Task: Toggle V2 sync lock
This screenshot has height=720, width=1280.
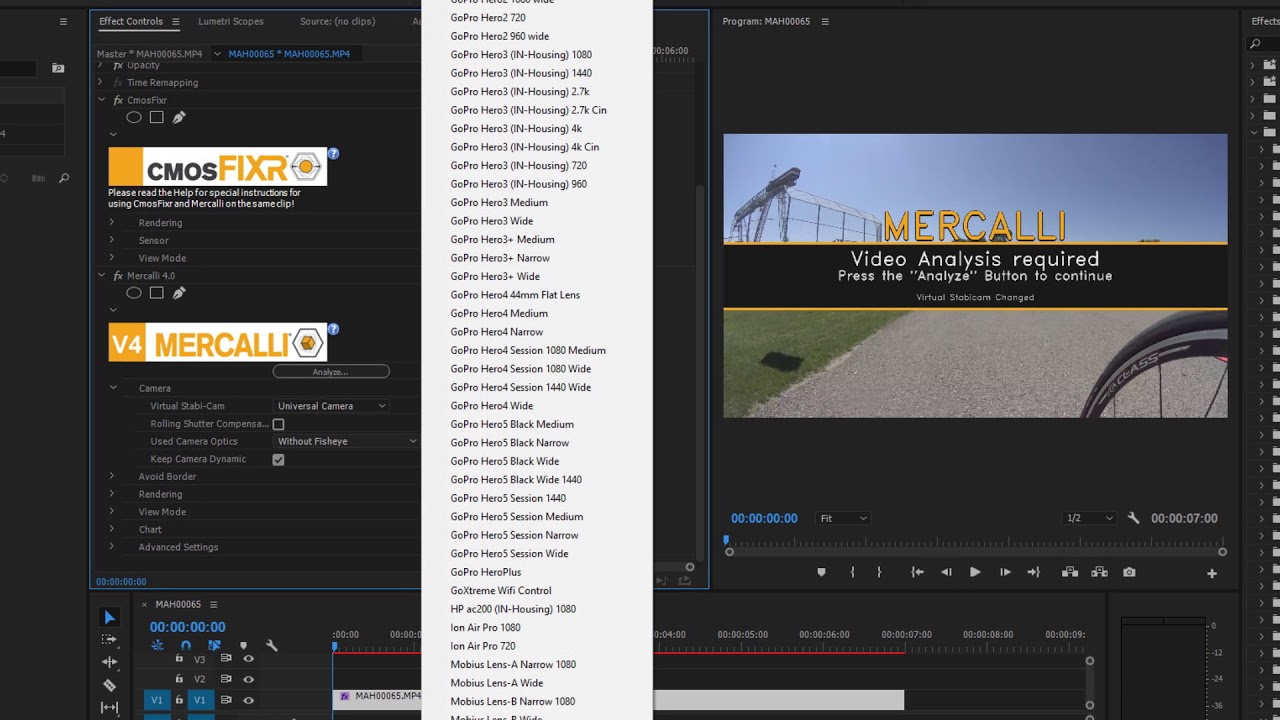Action: [226, 679]
